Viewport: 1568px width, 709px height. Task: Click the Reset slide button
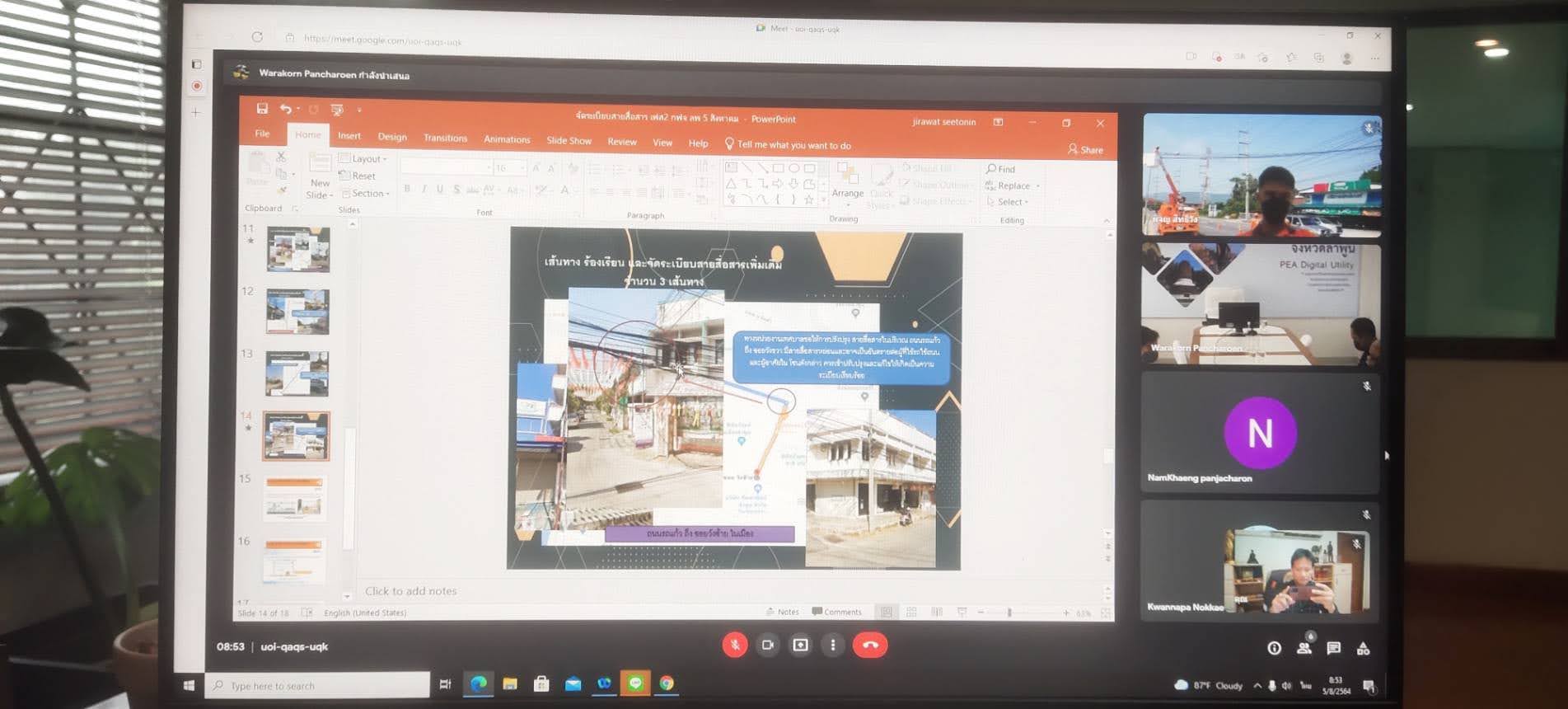(358, 176)
